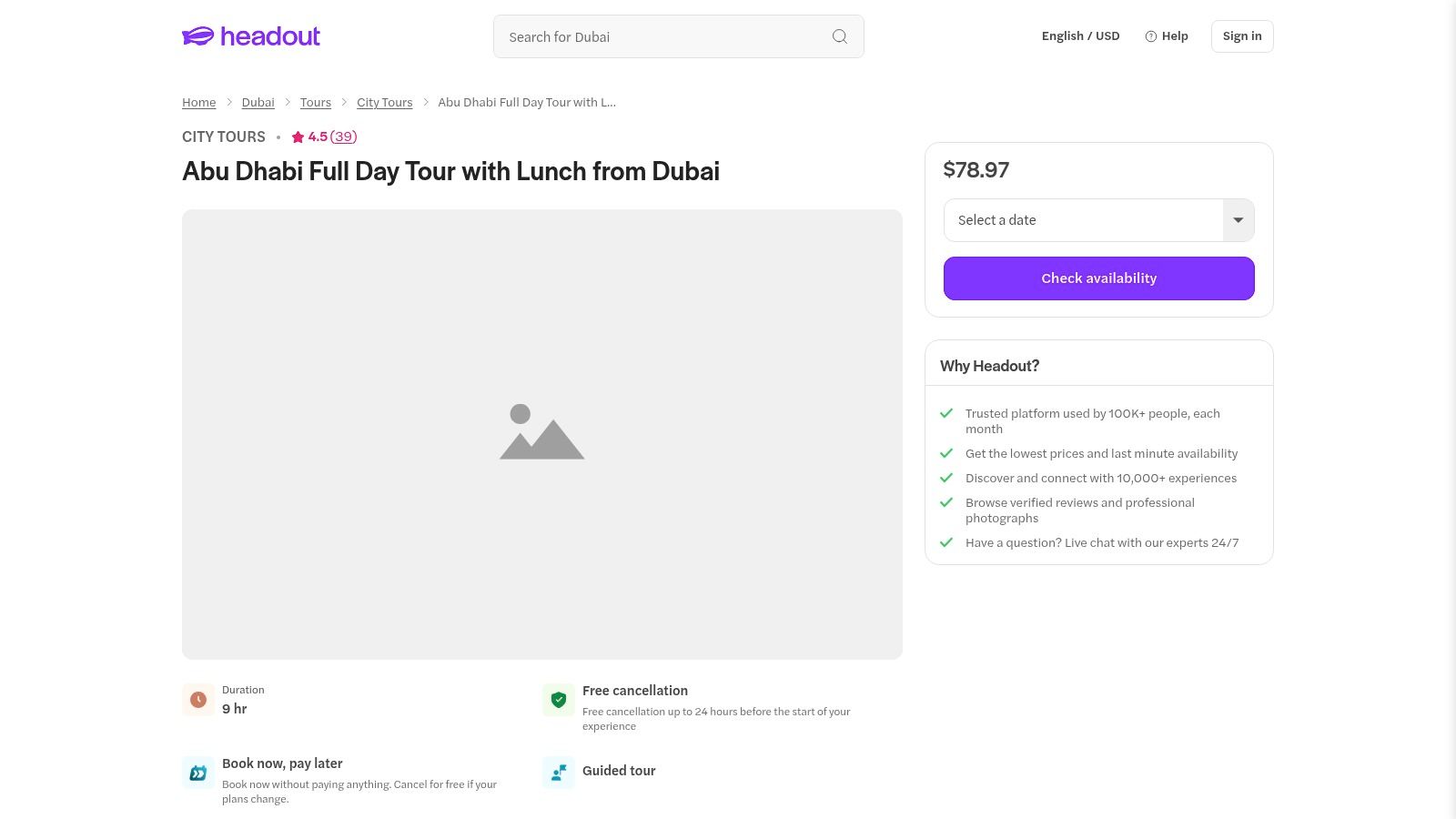Viewport: 1456px width, 819px height.
Task: Click the Tours breadcrumb item
Action: click(x=315, y=102)
